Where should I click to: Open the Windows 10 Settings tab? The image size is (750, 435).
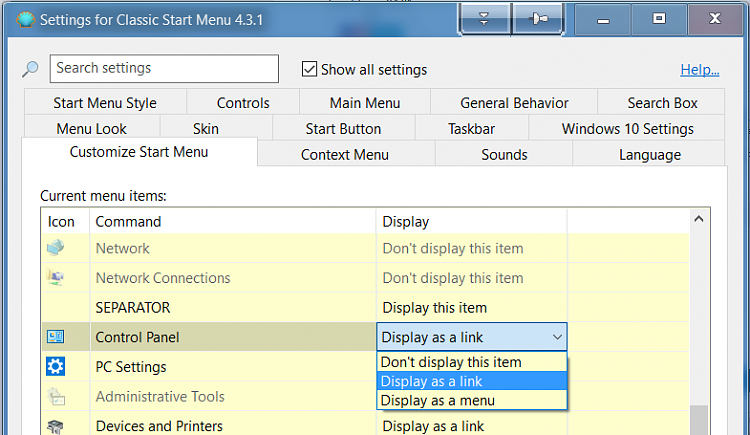pyautogui.click(x=628, y=128)
